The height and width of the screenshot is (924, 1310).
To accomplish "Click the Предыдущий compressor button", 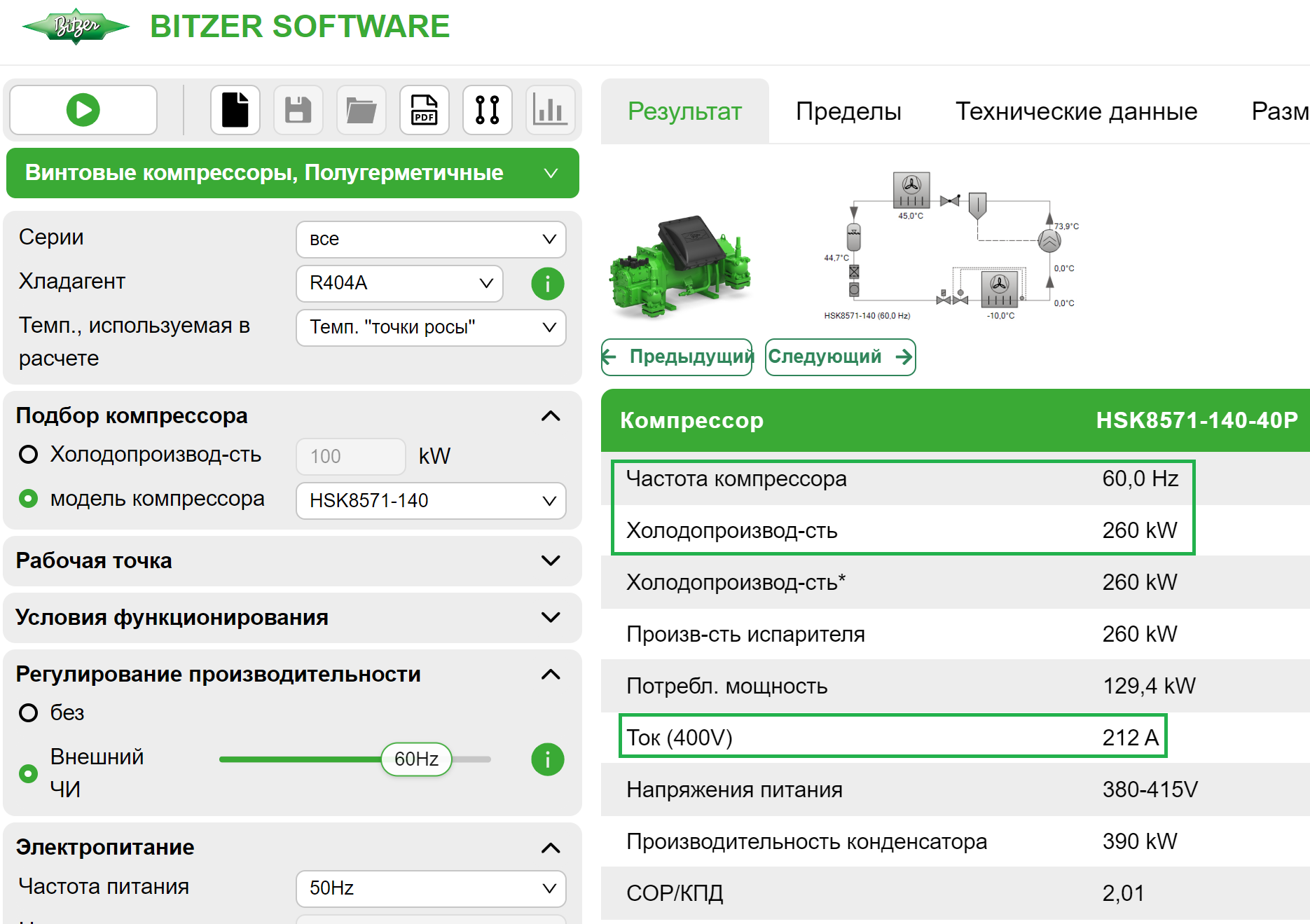I will pos(676,357).
